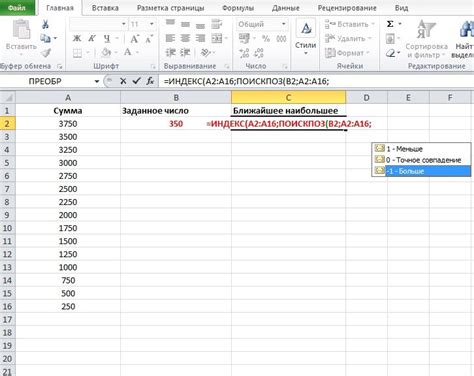Viewport: 474px width, 376px height.
Task: Confirm formula with the checkmark icon
Action: 136,81
